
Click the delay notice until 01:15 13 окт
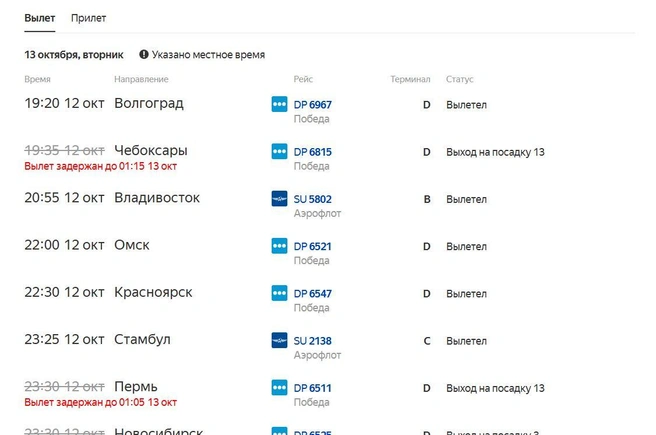[100, 166]
